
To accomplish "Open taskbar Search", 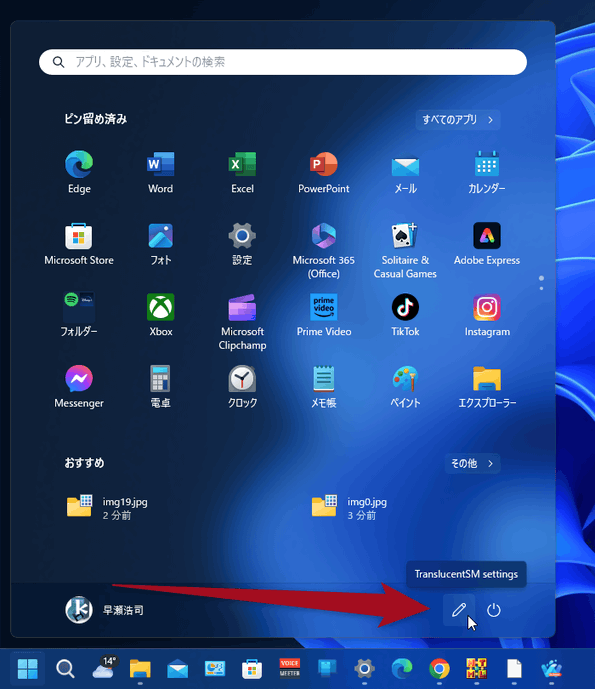I will tap(65, 669).
